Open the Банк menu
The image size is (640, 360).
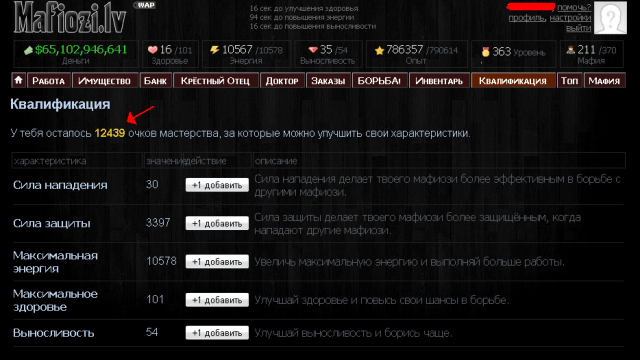coord(156,80)
